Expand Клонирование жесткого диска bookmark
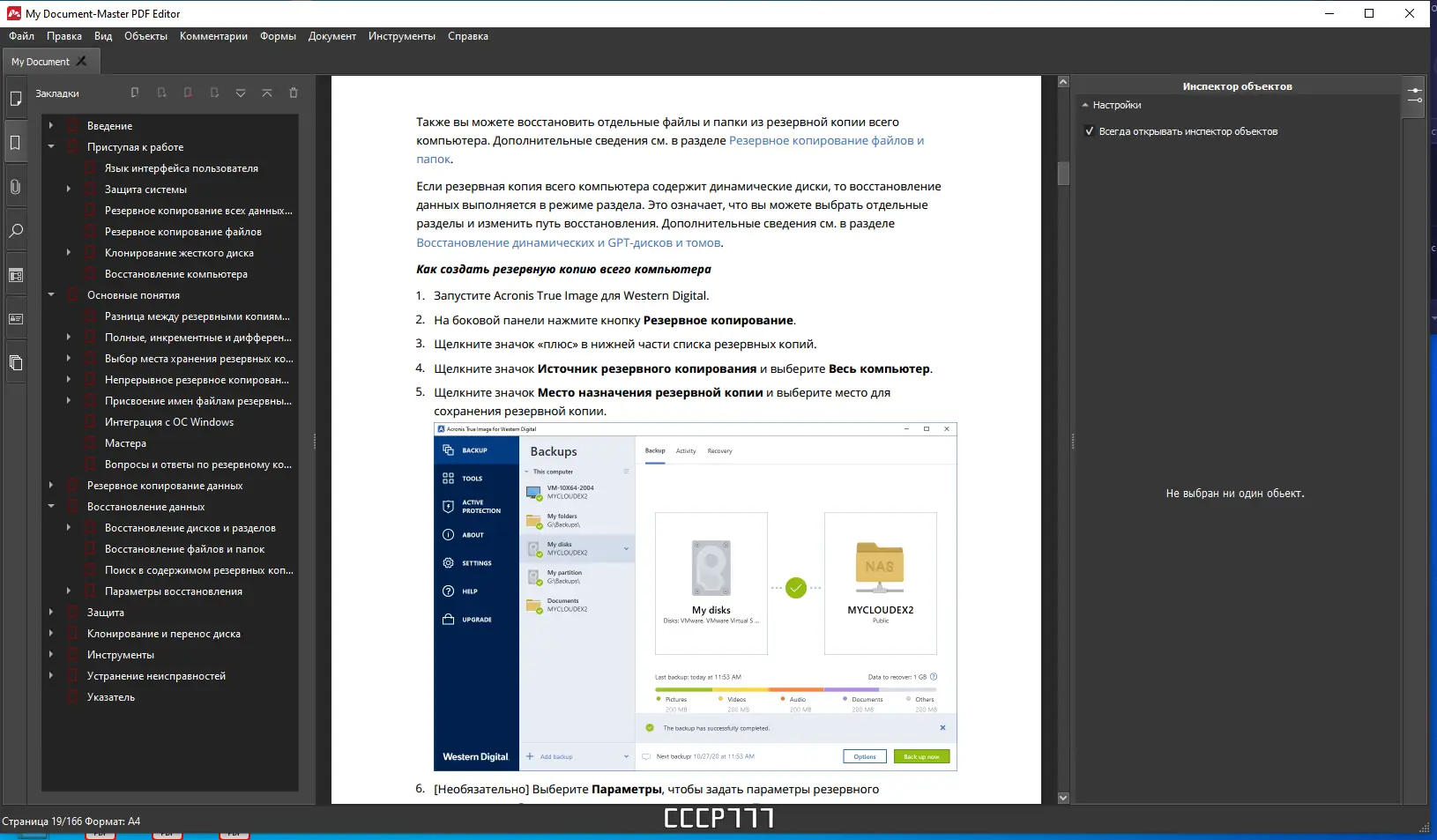This screenshot has width=1437, height=840. [69, 253]
